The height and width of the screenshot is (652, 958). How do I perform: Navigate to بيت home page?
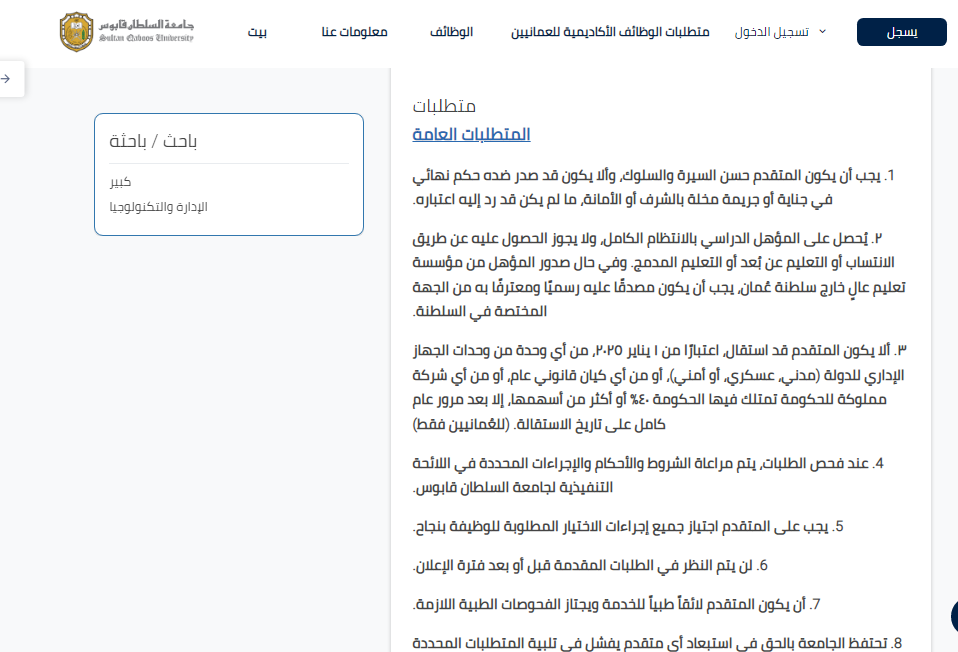(x=258, y=32)
